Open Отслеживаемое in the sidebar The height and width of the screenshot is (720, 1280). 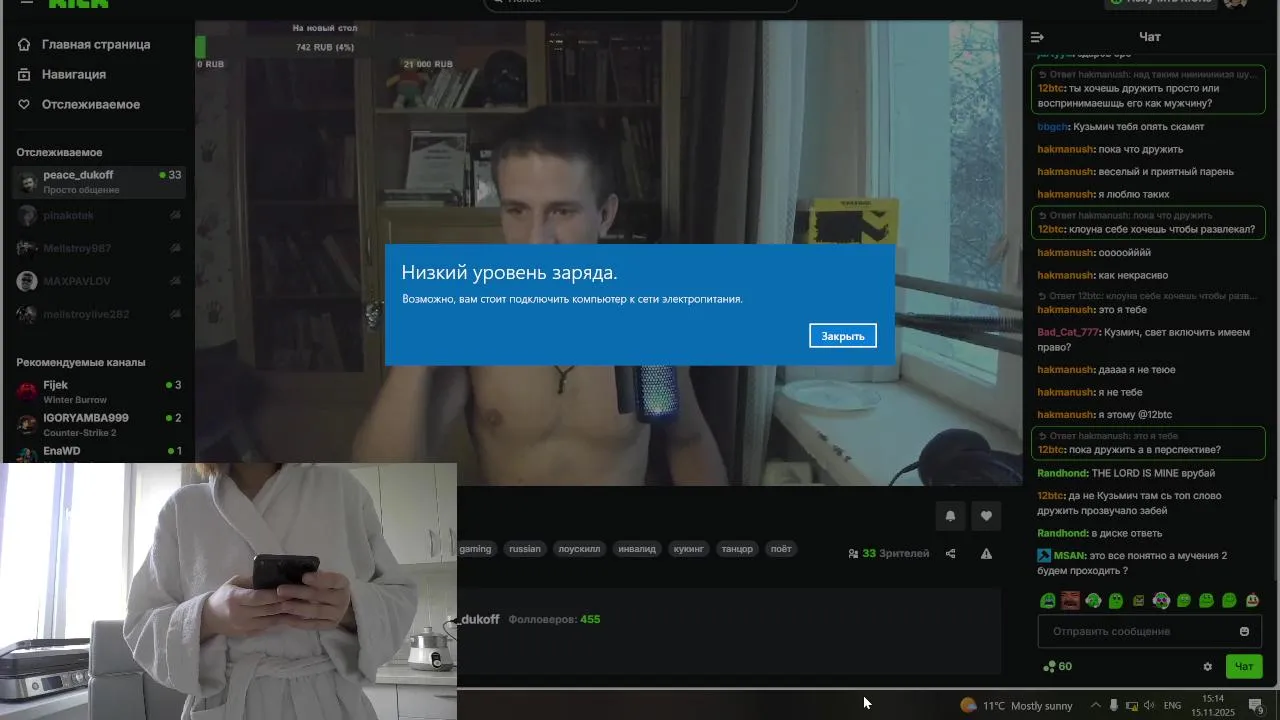pyautogui.click(x=91, y=104)
